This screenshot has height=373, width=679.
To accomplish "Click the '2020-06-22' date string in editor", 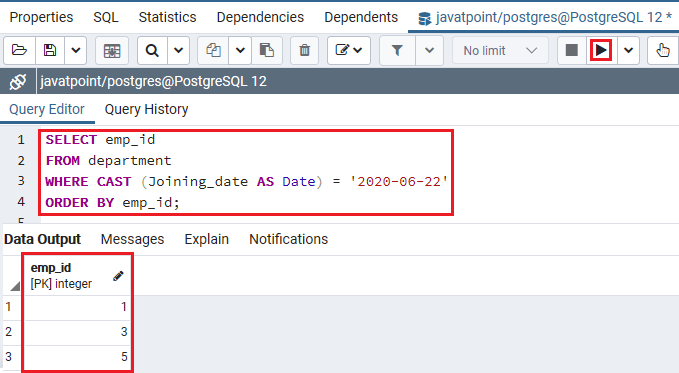I will tap(398, 182).
